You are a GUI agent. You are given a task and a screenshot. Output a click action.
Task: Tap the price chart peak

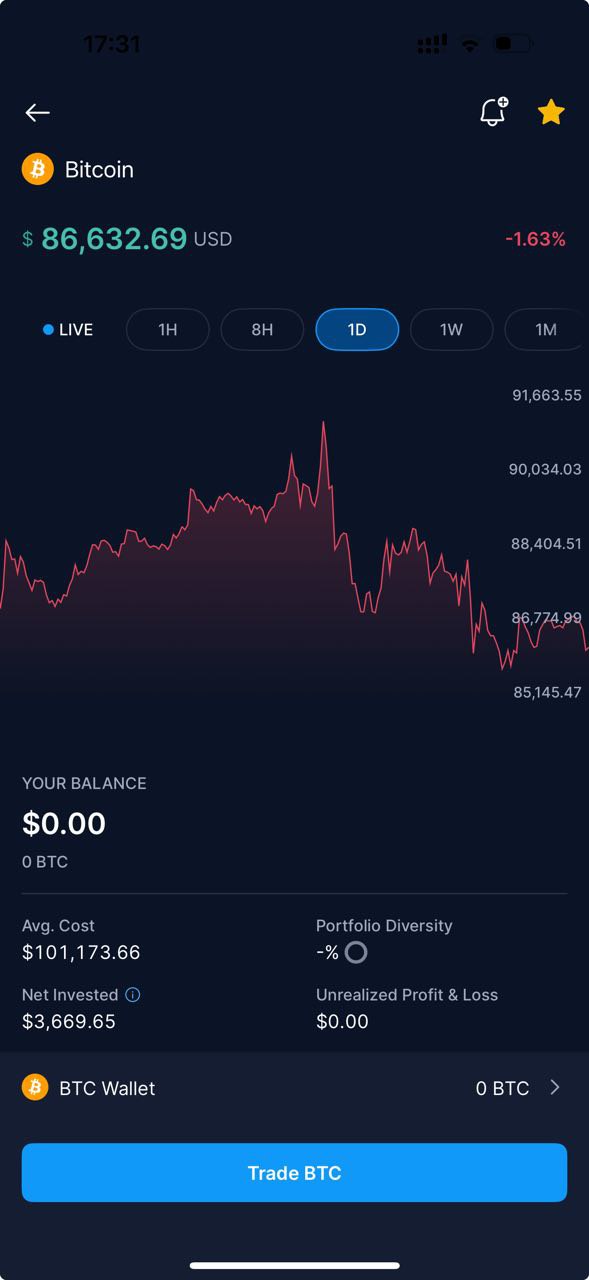click(x=324, y=424)
